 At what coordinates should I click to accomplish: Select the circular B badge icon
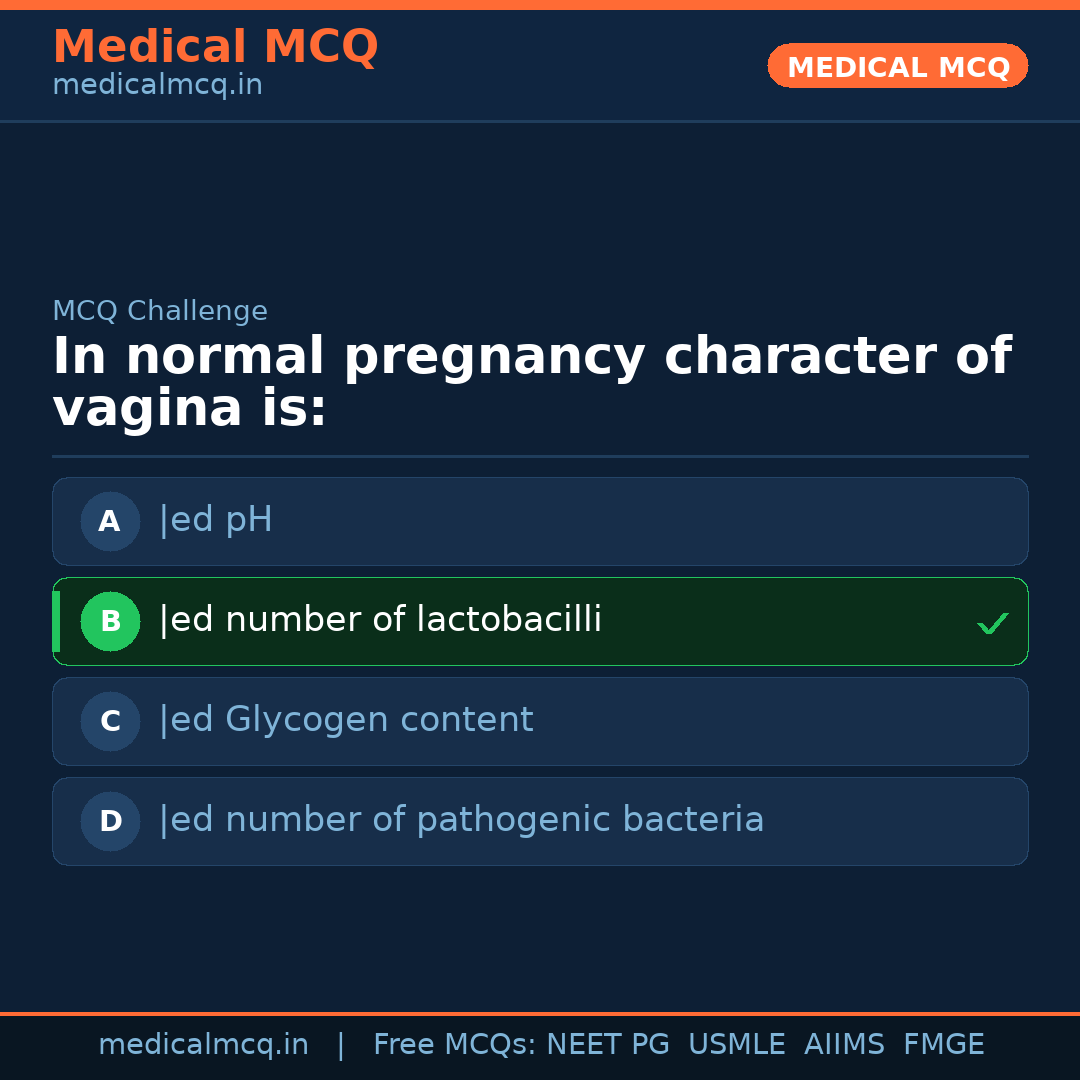click(110, 621)
